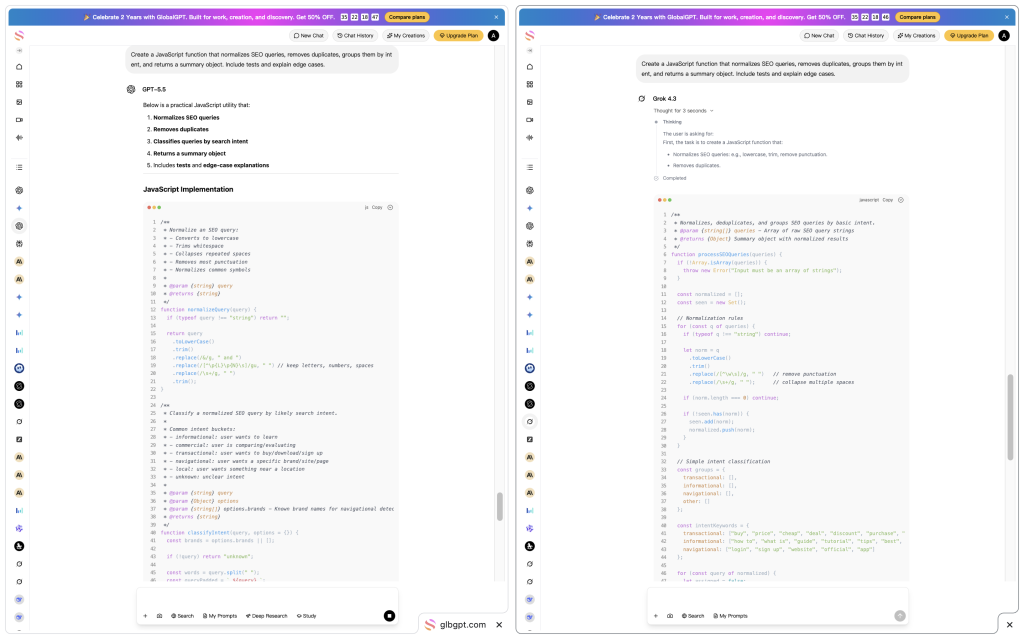This screenshot has width=1024, height=639.
Task: Click the 'GPT-5.5' model name label
Action: coord(154,90)
